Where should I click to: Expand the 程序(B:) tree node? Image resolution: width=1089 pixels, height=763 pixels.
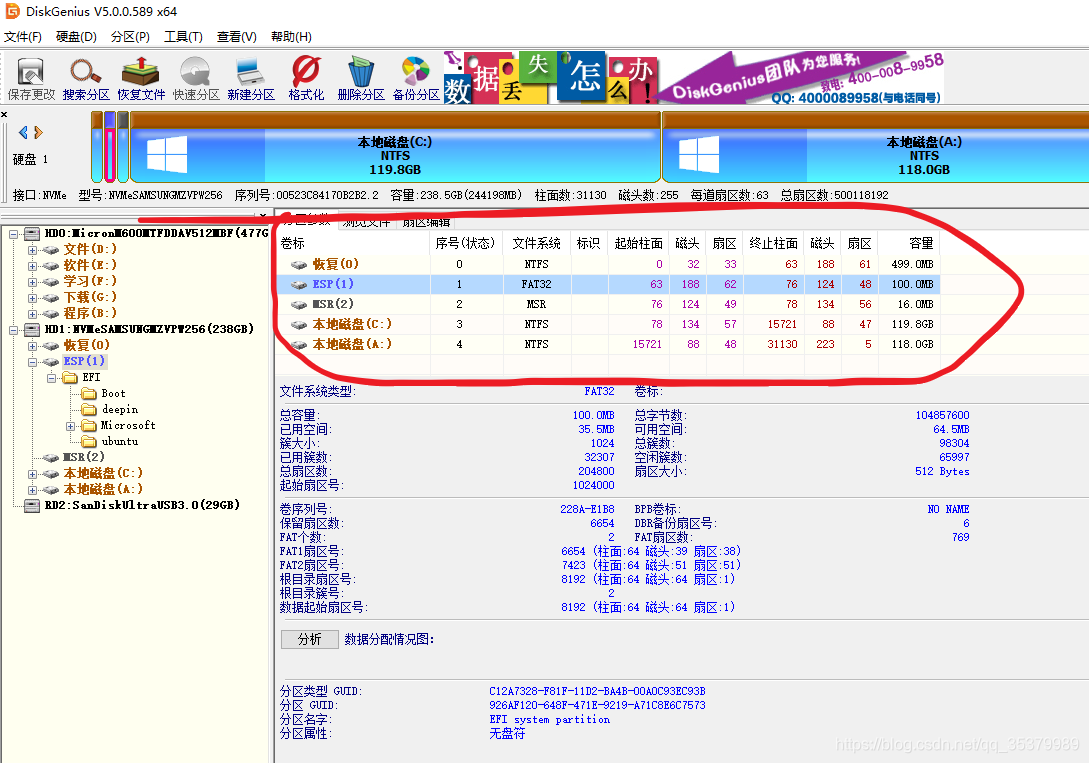coord(32,313)
